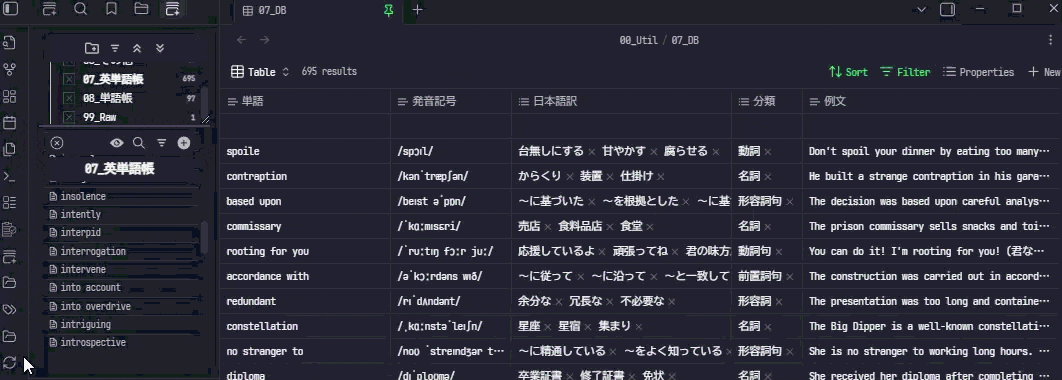Screen dimensions: 1062x380
Task: Search within the 07_英単語帳 file list
Action: pos(138,143)
